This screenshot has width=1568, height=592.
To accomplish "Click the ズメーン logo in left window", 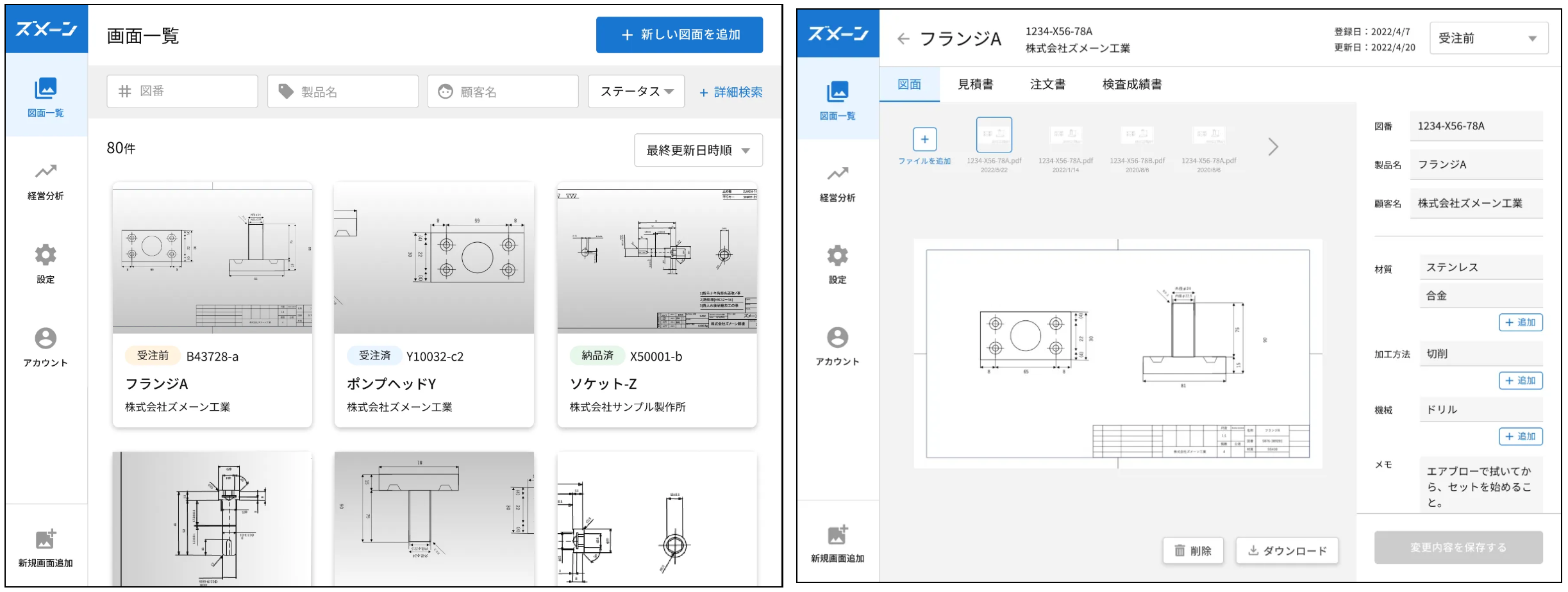I will pos(46,29).
